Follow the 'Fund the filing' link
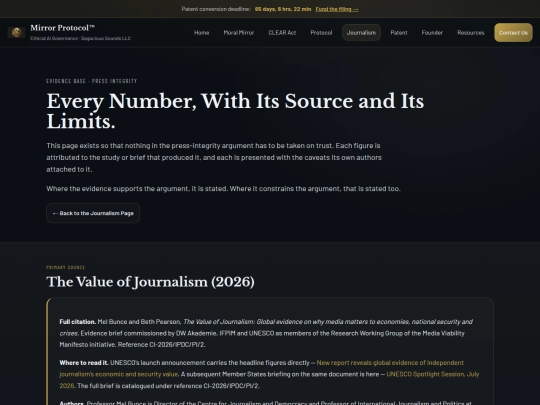The height and width of the screenshot is (405, 540). [x=337, y=9]
